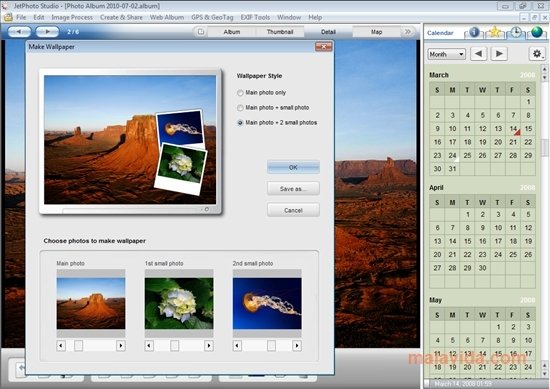
Task: Open the File menu
Action: pyautogui.click(x=21, y=17)
